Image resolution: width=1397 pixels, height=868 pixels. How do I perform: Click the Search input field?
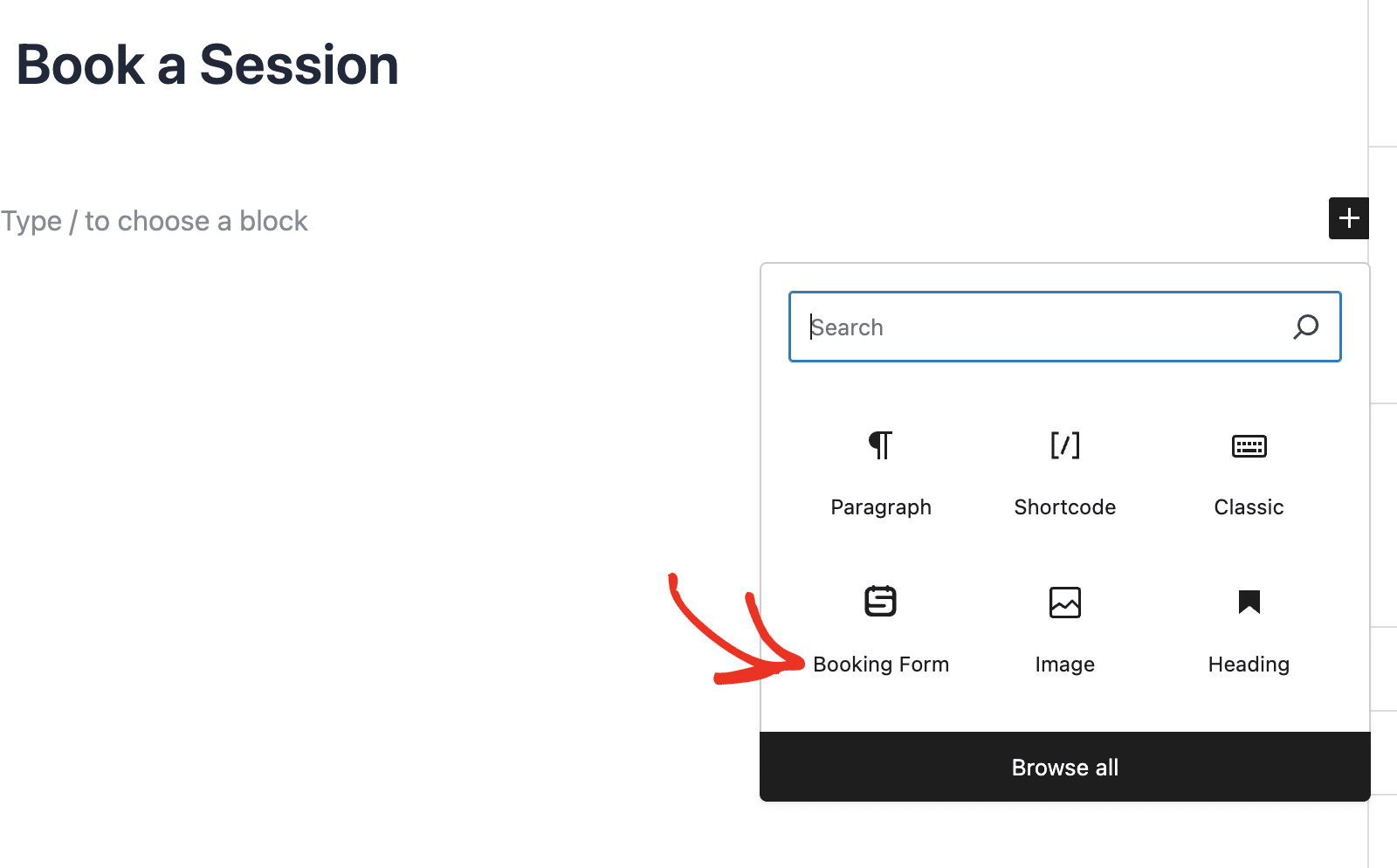pos(1004,327)
